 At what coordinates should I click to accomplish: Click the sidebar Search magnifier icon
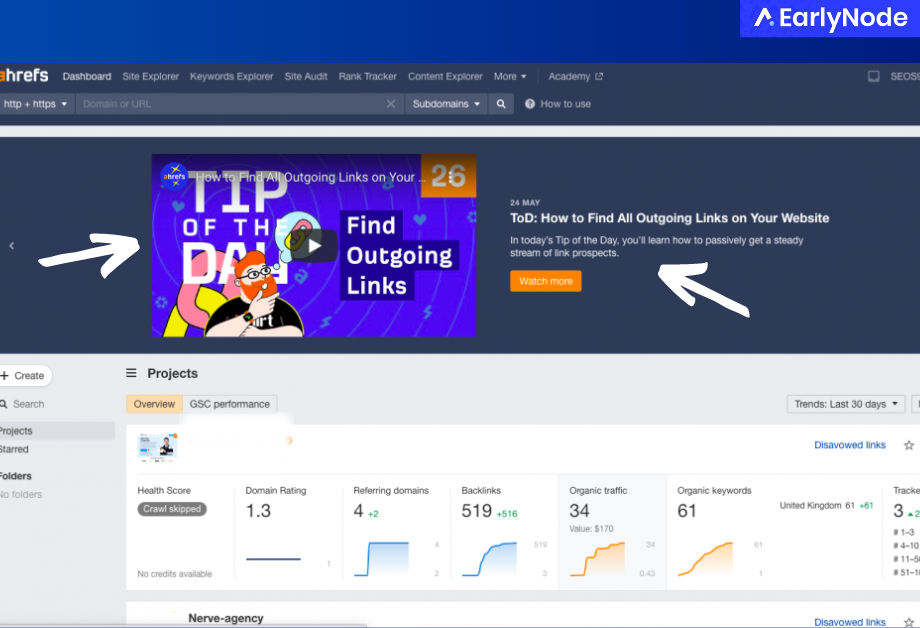tap(4, 404)
